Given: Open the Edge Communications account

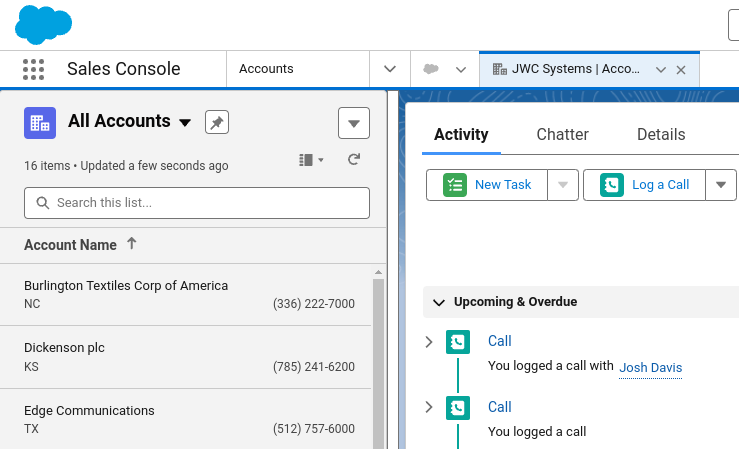Looking at the screenshot, I should [89, 411].
